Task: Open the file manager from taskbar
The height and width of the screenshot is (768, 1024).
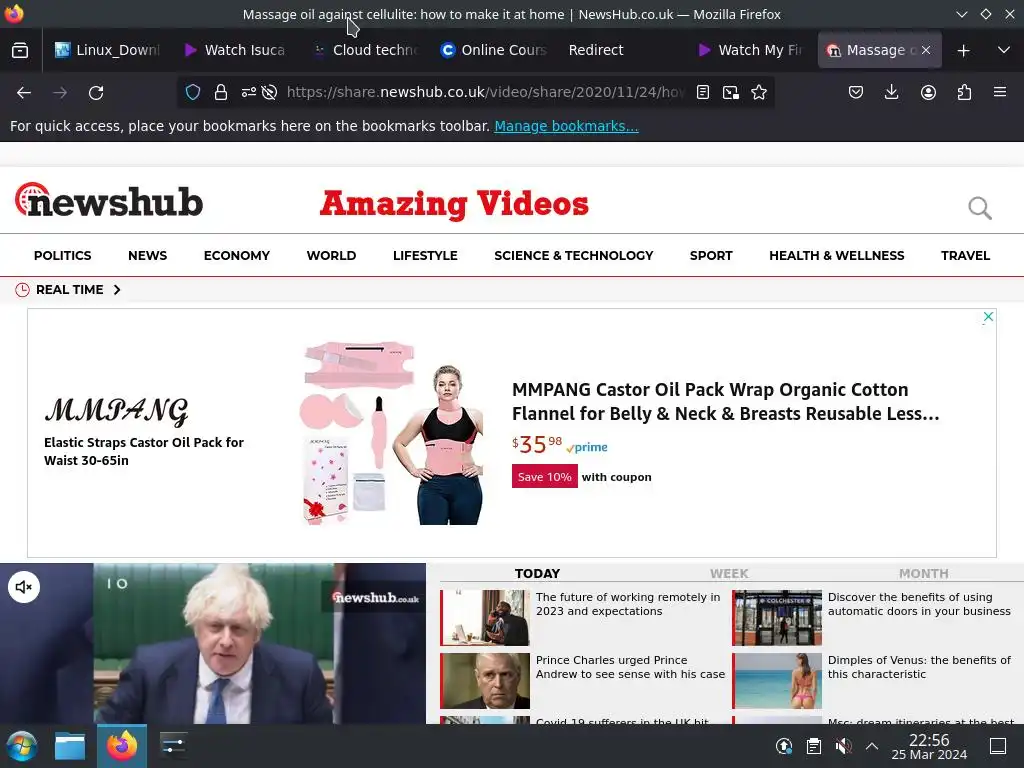Action: coord(70,746)
